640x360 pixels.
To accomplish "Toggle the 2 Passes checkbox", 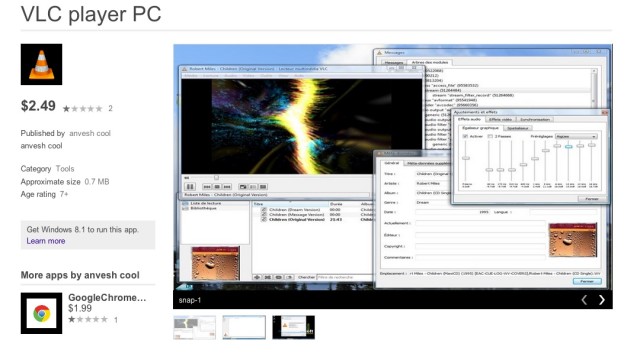I will click(490, 136).
